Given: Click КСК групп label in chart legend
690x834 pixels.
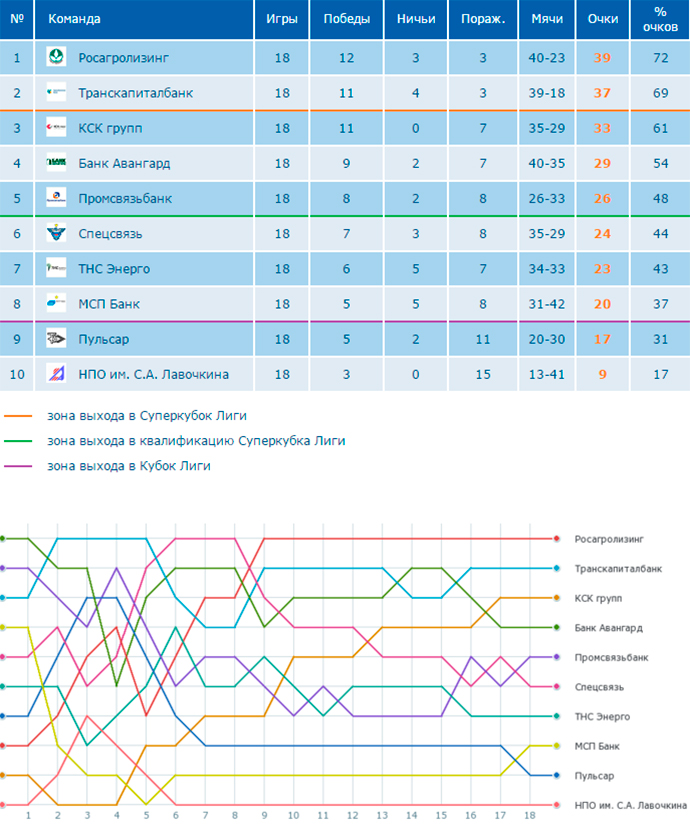Looking at the screenshot, I should [598, 598].
